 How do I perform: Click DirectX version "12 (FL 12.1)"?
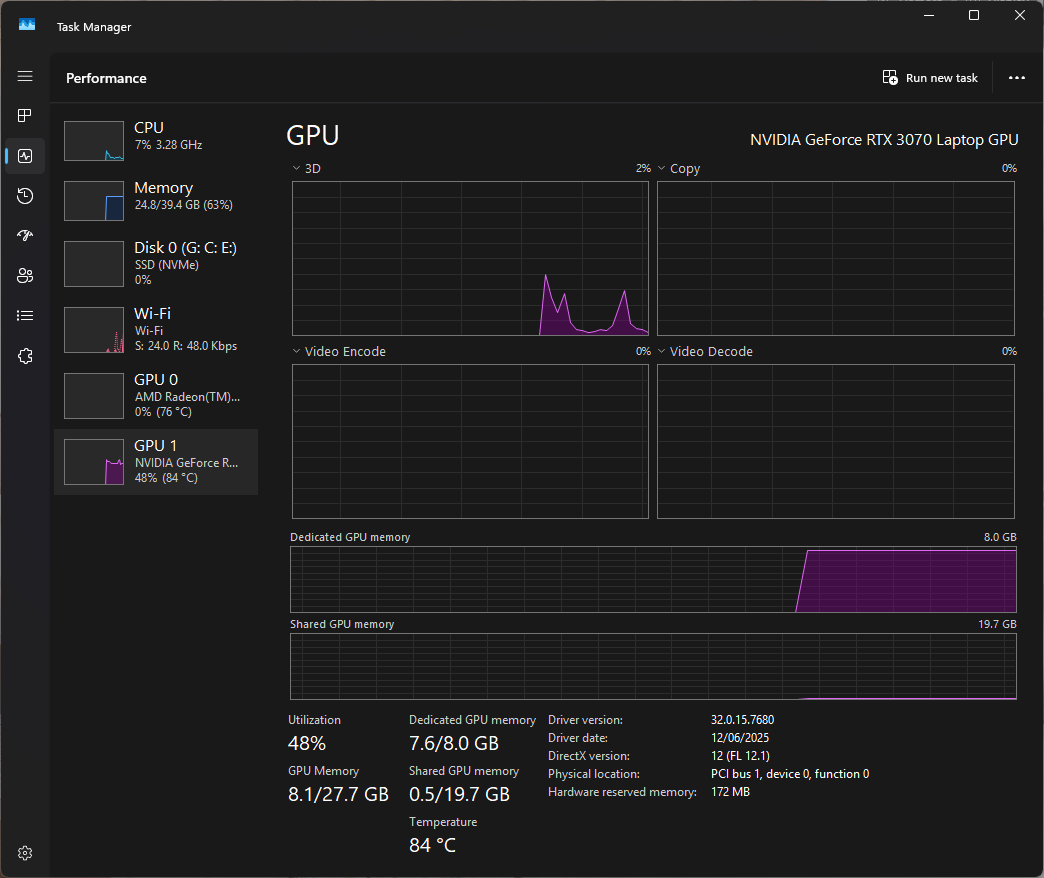point(740,756)
